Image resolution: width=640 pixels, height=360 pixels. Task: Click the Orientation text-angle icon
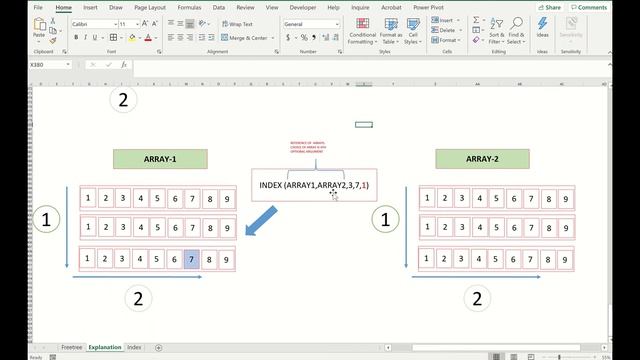tap(202, 24)
